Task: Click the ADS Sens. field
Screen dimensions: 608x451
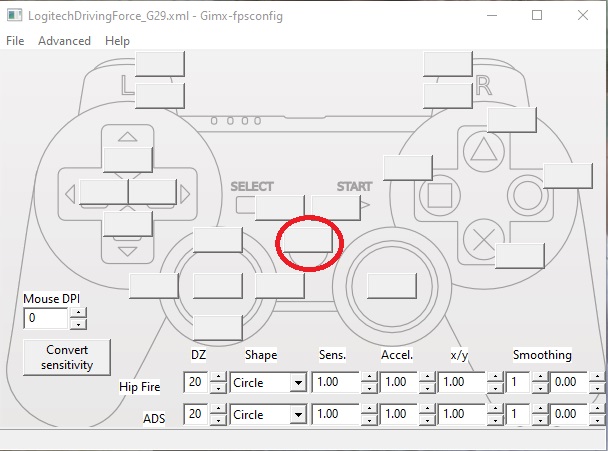Action: [336, 414]
